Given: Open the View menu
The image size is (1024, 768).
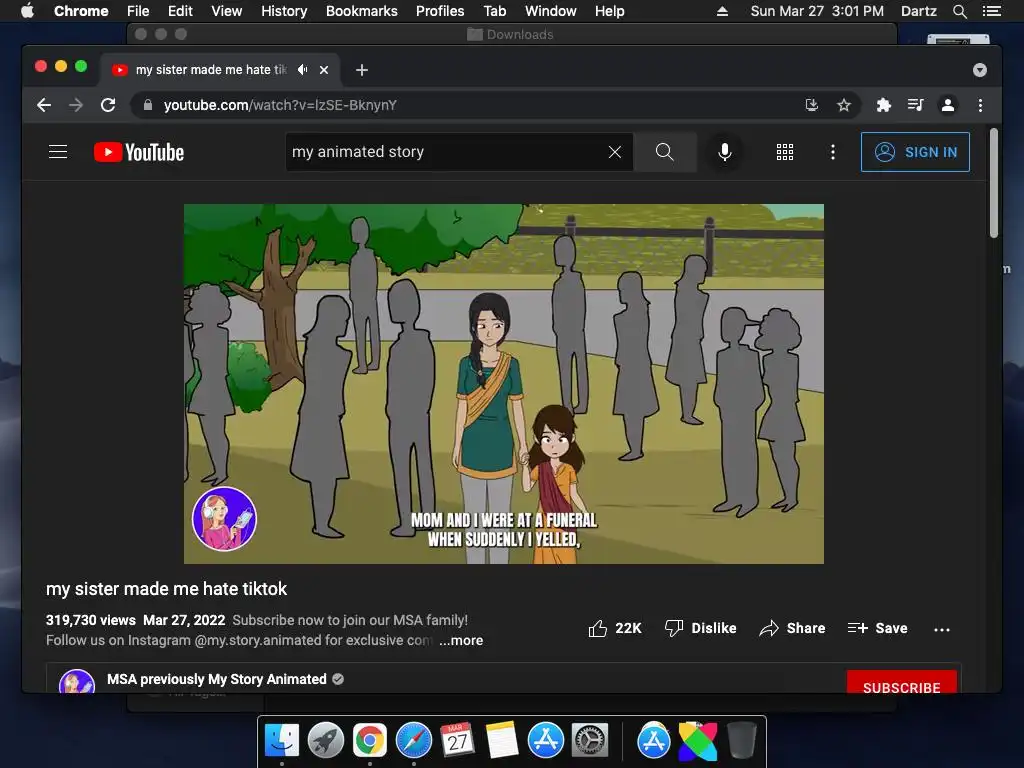Looking at the screenshot, I should click(x=227, y=11).
